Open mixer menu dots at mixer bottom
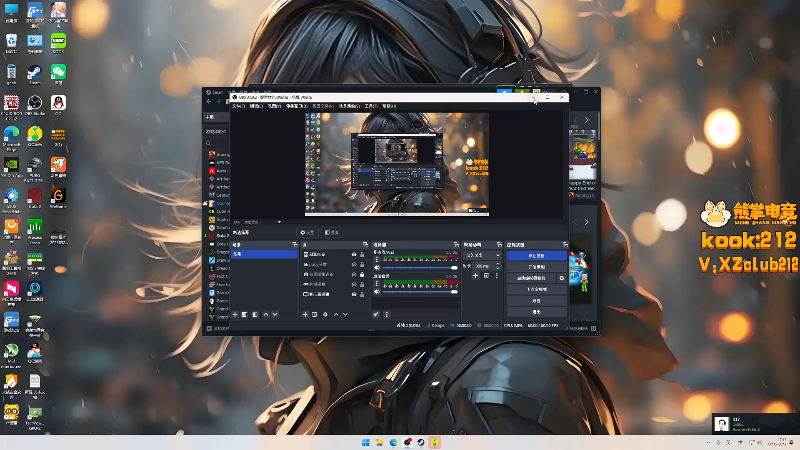The height and width of the screenshot is (450, 800). coord(386,314)
